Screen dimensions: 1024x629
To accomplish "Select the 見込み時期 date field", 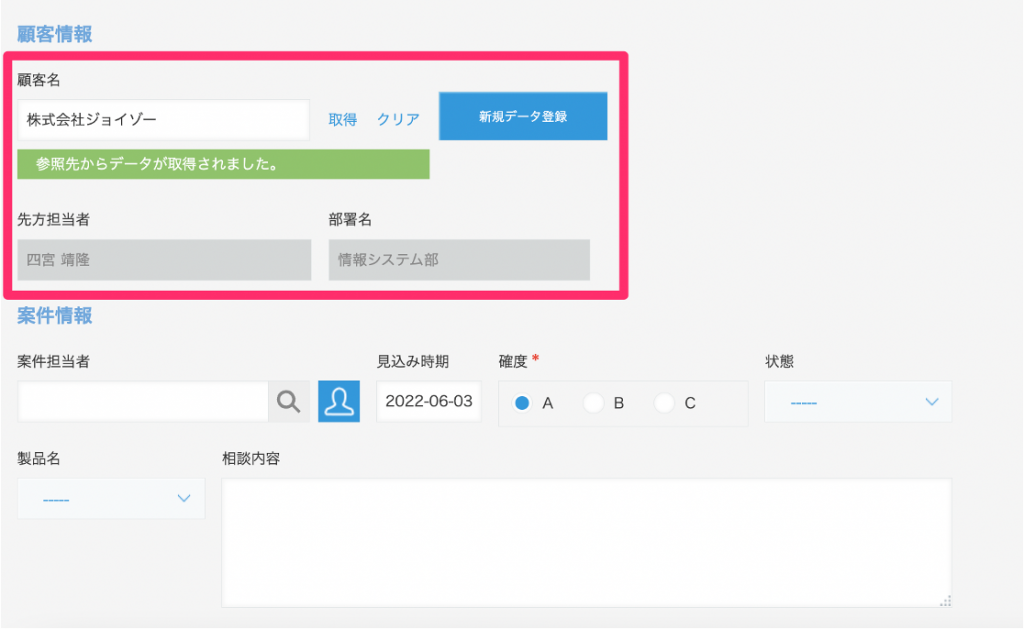I will [x=429, y=401].
